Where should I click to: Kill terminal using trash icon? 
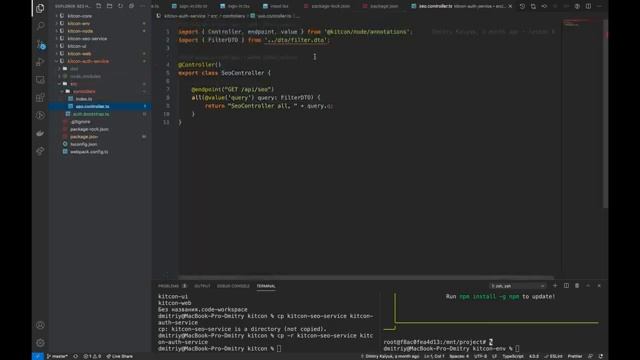pos(577,286)
